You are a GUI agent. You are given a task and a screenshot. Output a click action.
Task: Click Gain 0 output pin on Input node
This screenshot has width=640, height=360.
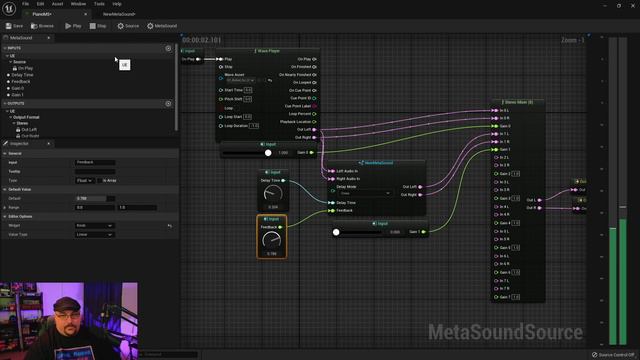(x=312, y=153)
